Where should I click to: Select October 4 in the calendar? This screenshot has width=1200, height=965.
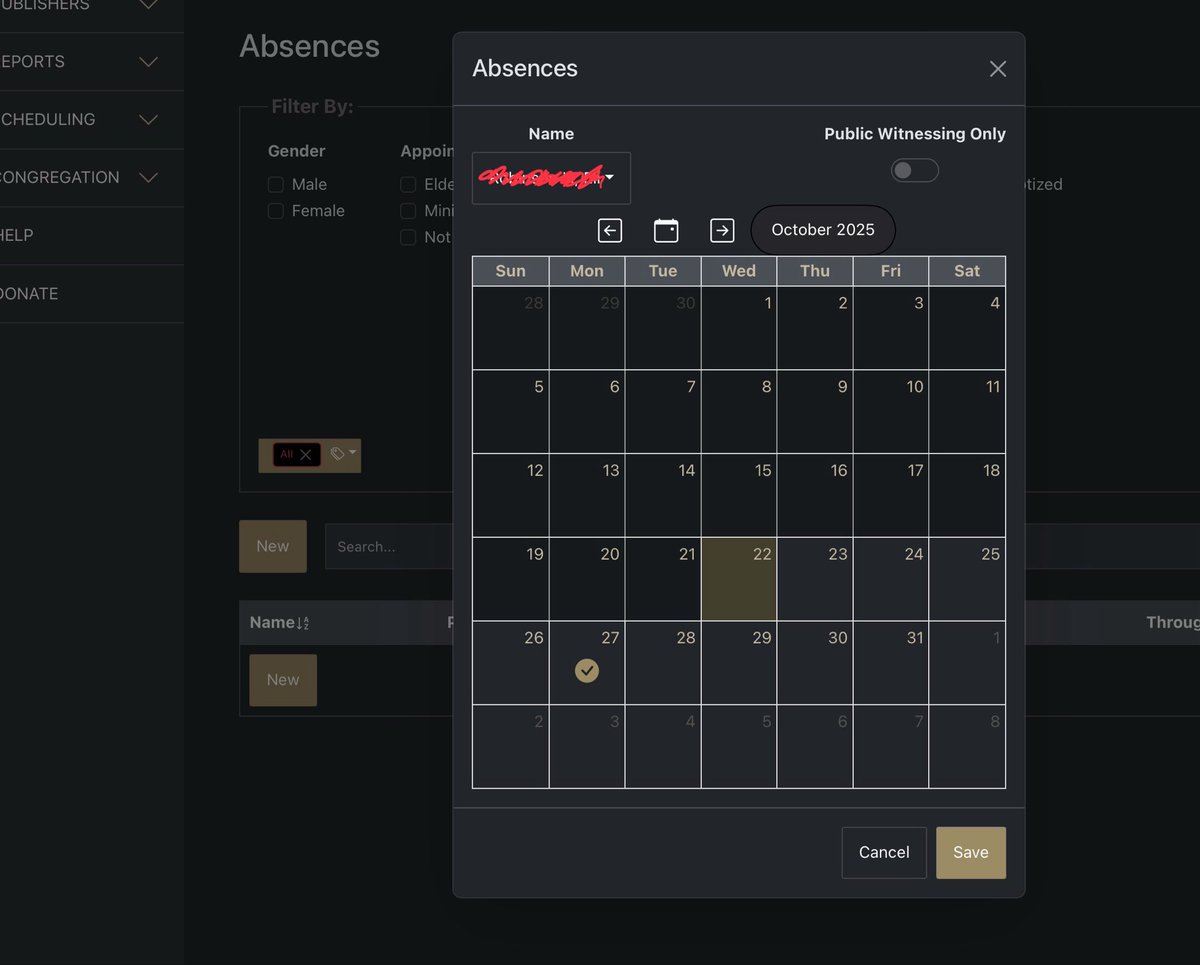click(967, 328)
